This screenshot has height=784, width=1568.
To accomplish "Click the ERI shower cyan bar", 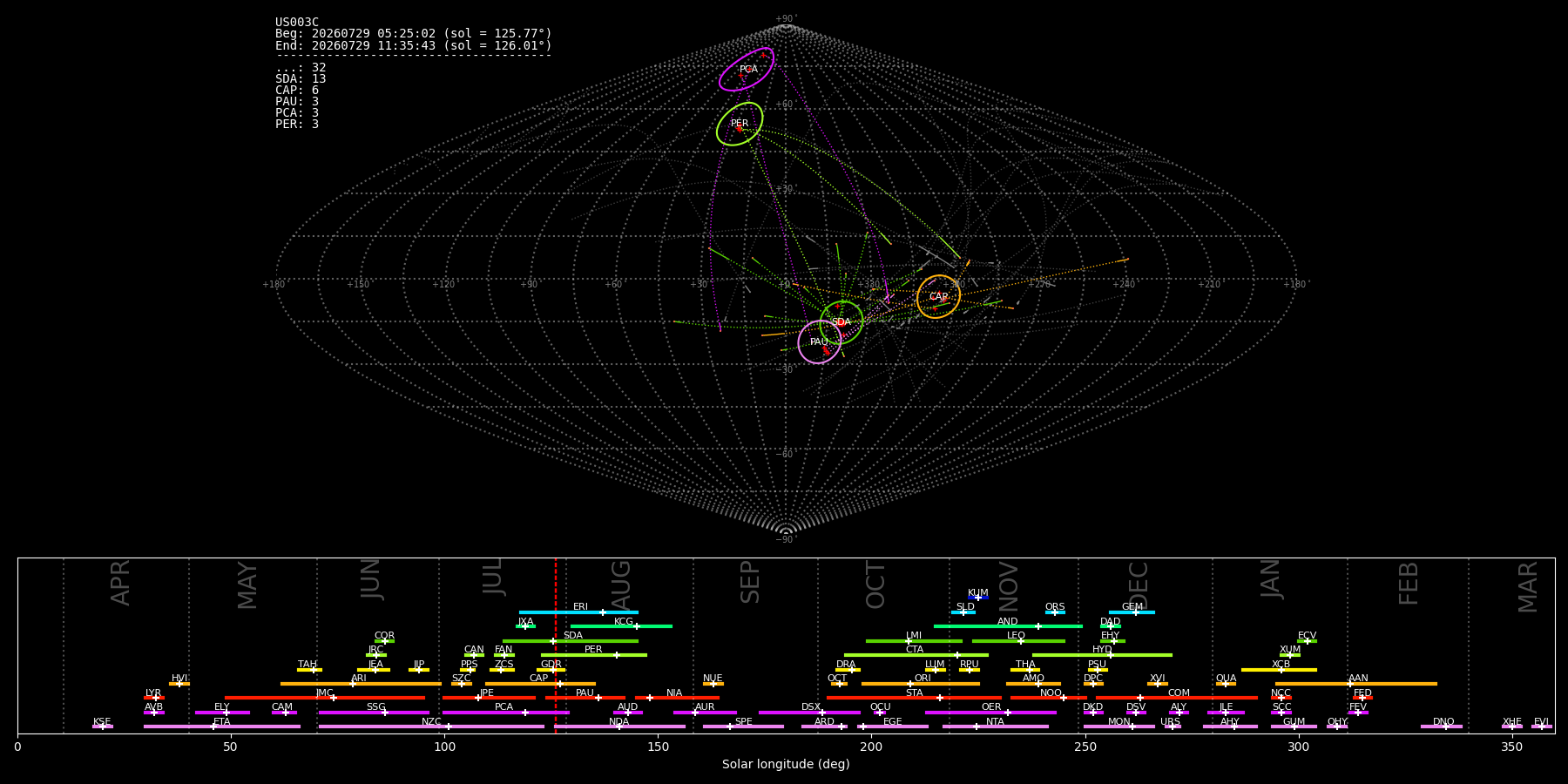I will click(x=578, y=612).
